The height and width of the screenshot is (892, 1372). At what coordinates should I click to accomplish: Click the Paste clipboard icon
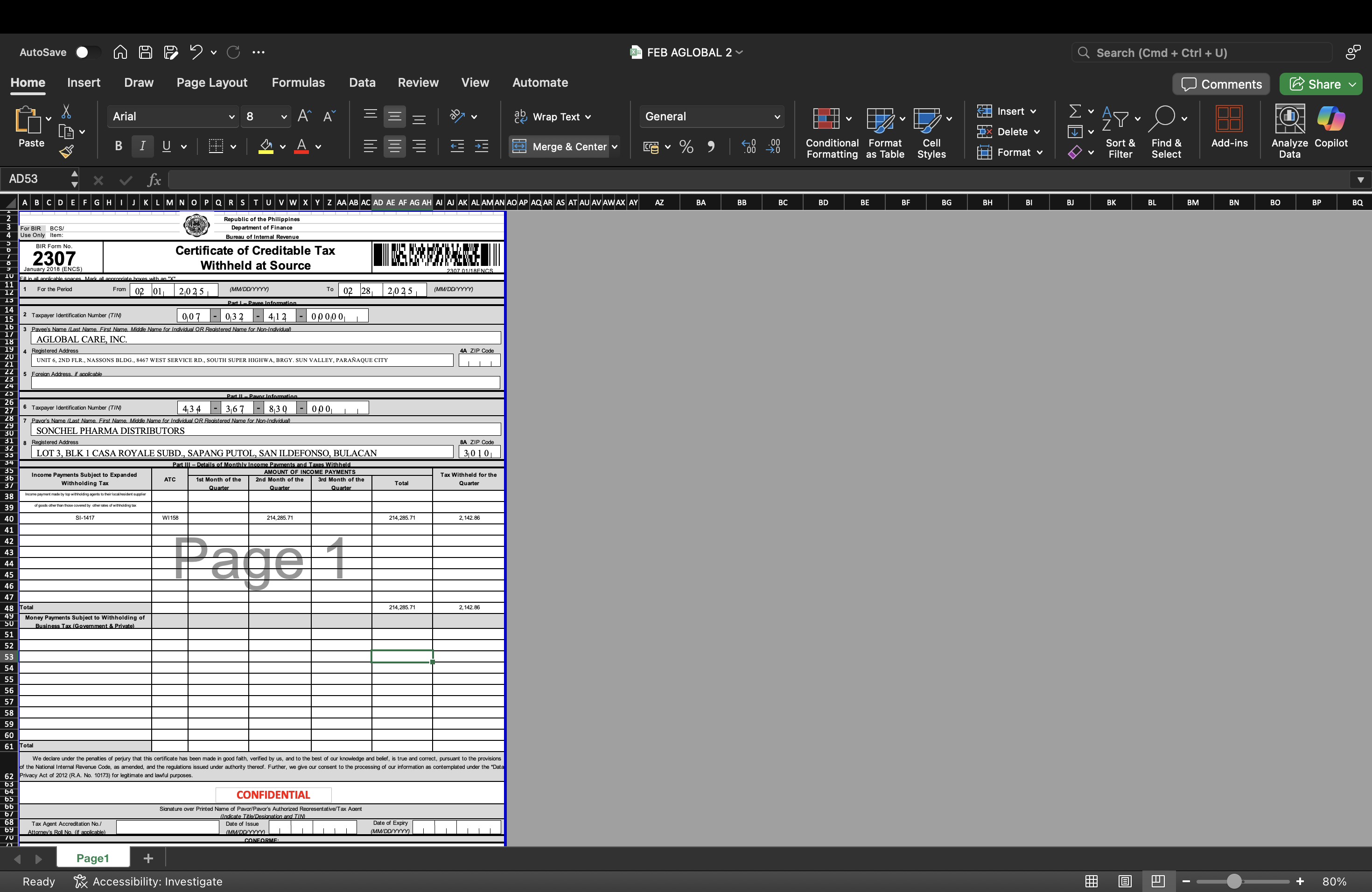[28, 120]
